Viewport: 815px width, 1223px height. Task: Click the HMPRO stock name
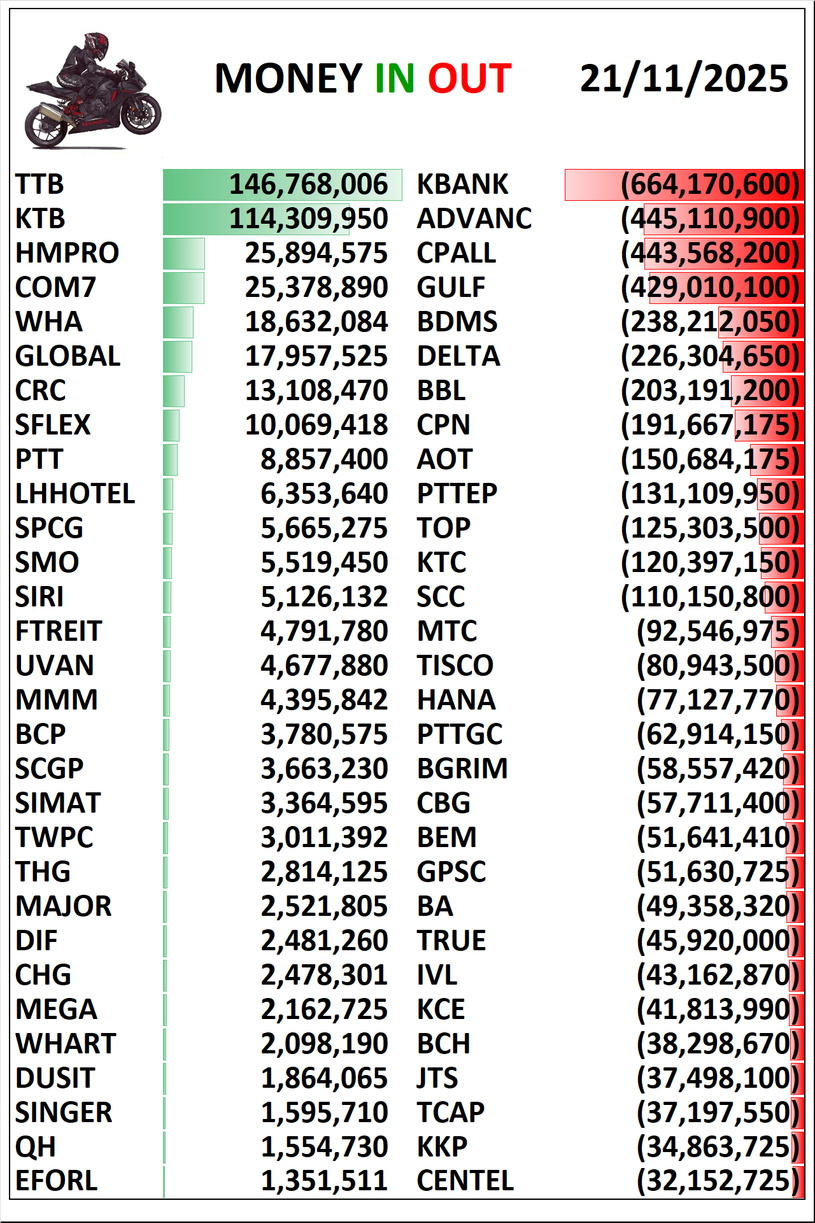pos(67,254)
